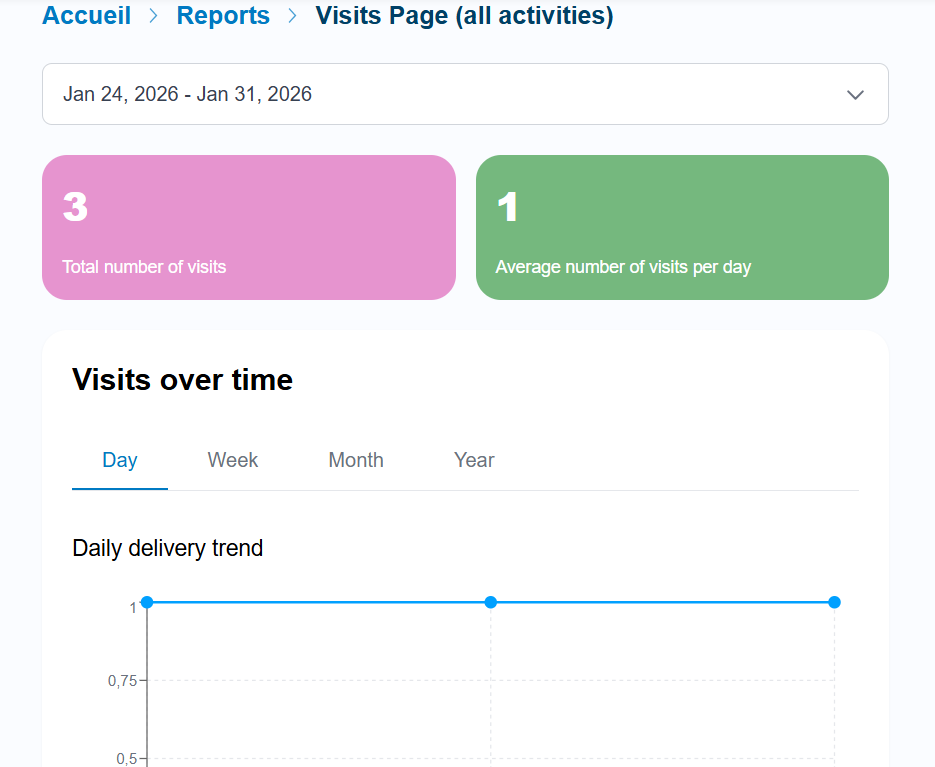The width and height of the screenshot is (935, 767).
Task: Show the Year tab view
Action: [474, 460]
